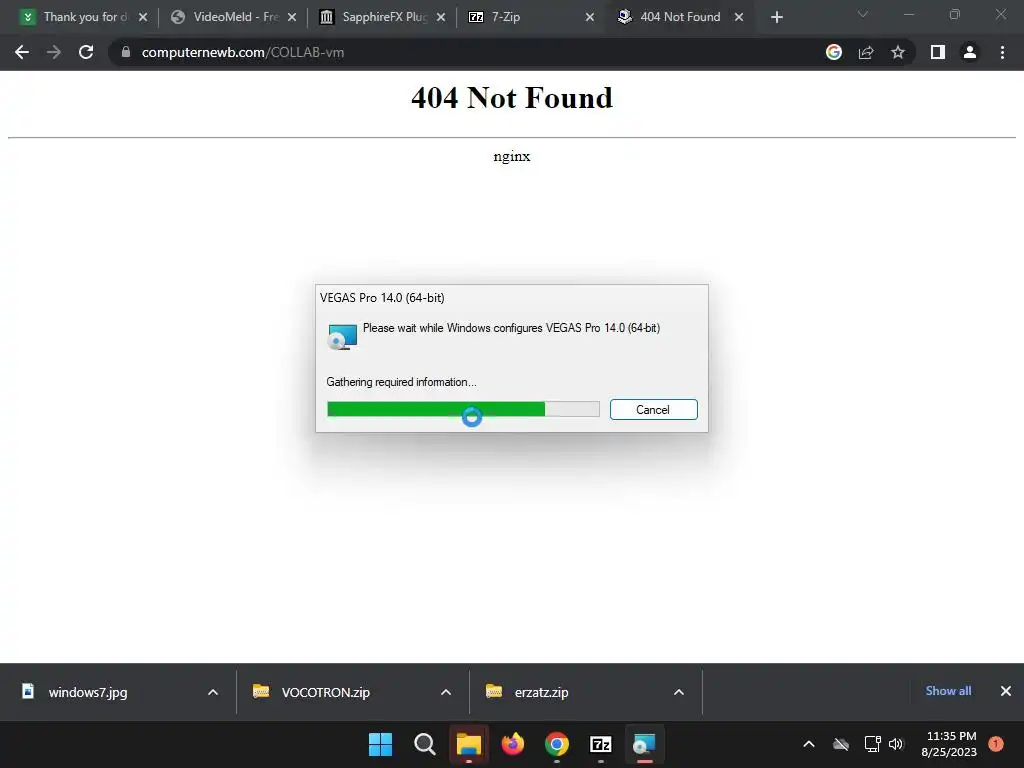This screenshot has width=1024, height=768.
Task: Share this page via share icon
Action: coord(866,52)
